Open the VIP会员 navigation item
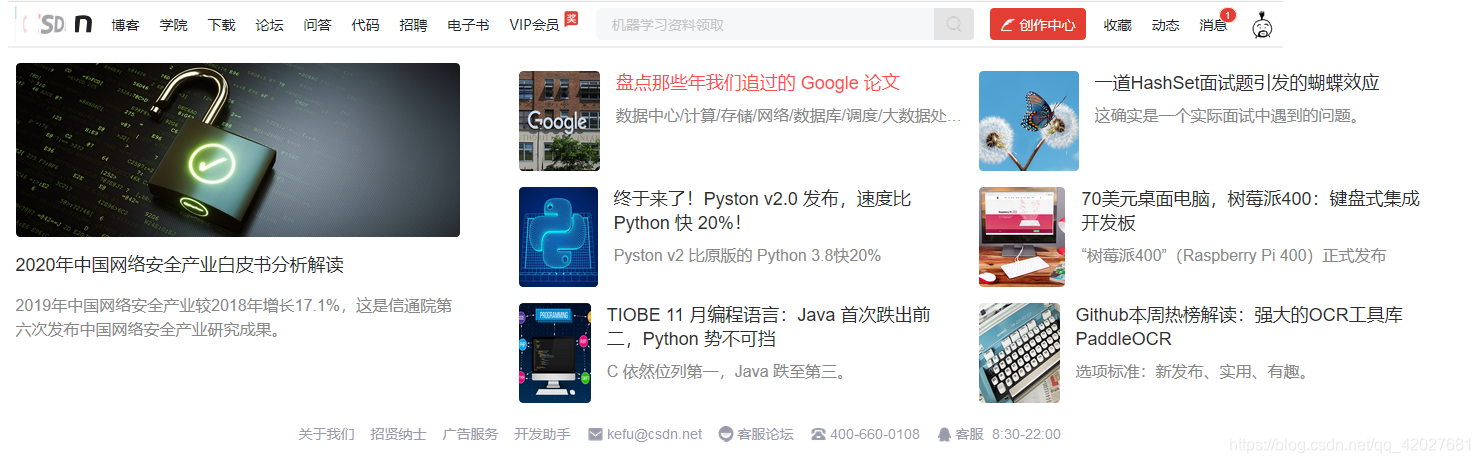Image resolution: width=1480 pixels, height=463 pixels. click(x=534, y=25)
